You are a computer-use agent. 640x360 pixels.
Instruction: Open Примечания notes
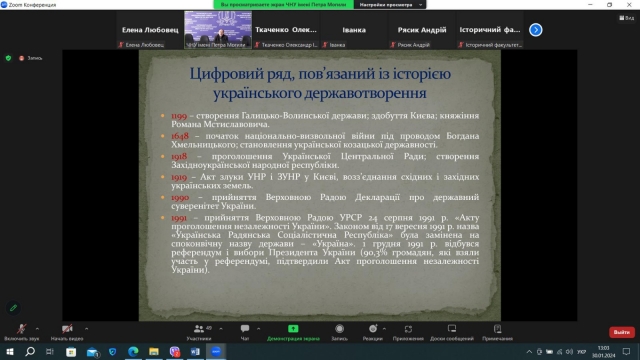[x=497, y=332]
